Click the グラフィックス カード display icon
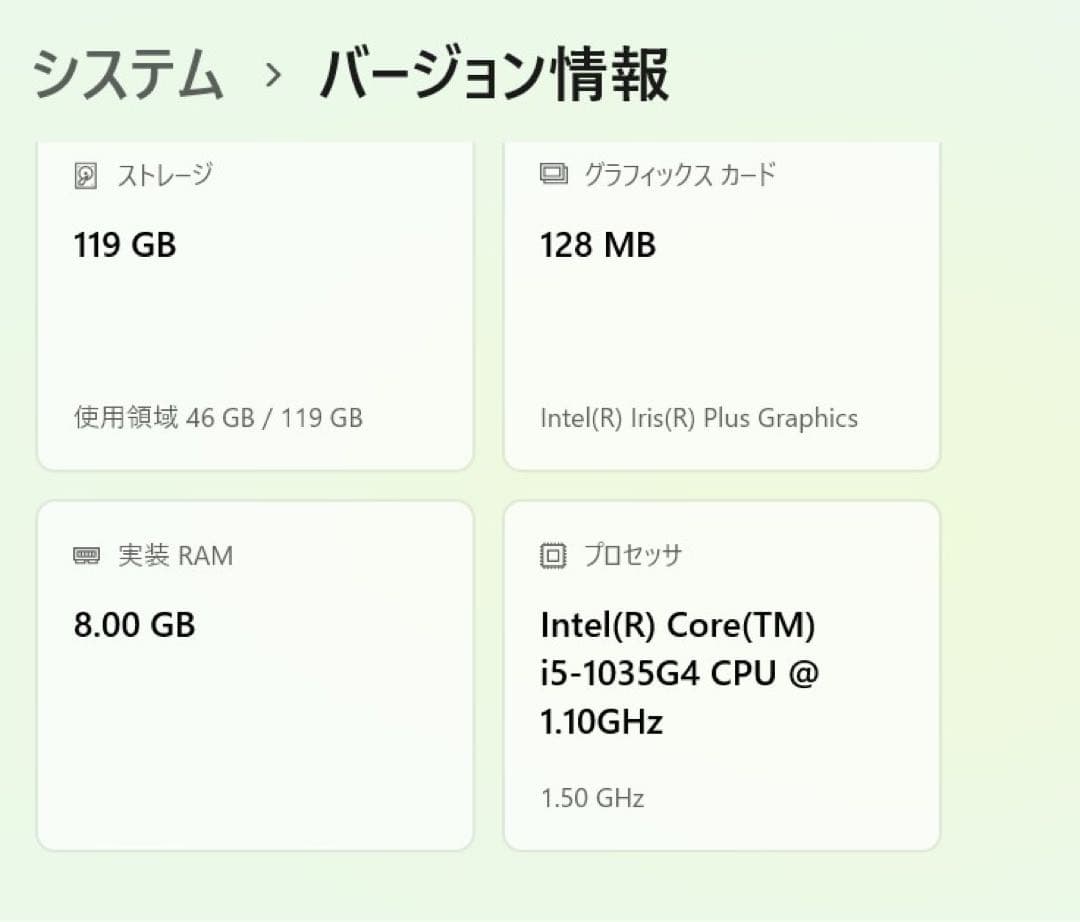 click(x=551, y=174)
